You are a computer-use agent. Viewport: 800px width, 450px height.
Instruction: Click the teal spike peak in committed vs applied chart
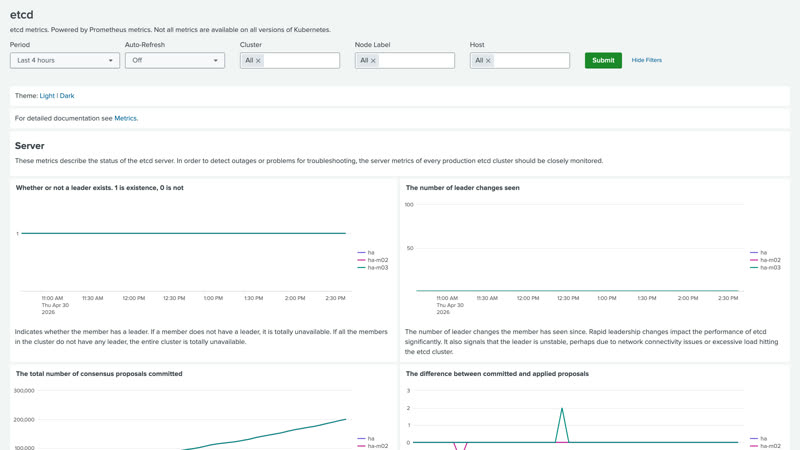[x=562, y=409]
